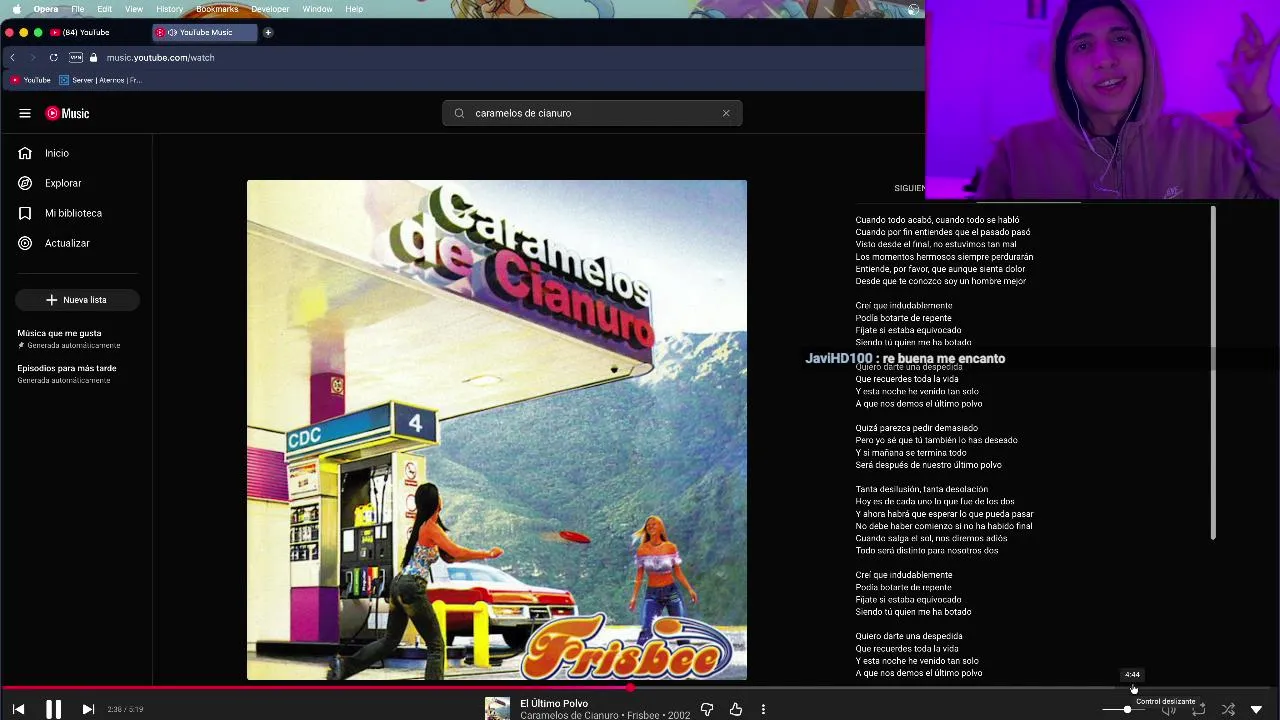The width and height of the screenshot is (1280, 720).
Task: Click the search field with caramelos de cianuro
Action: pyautogui.click(x=592, y=113)
